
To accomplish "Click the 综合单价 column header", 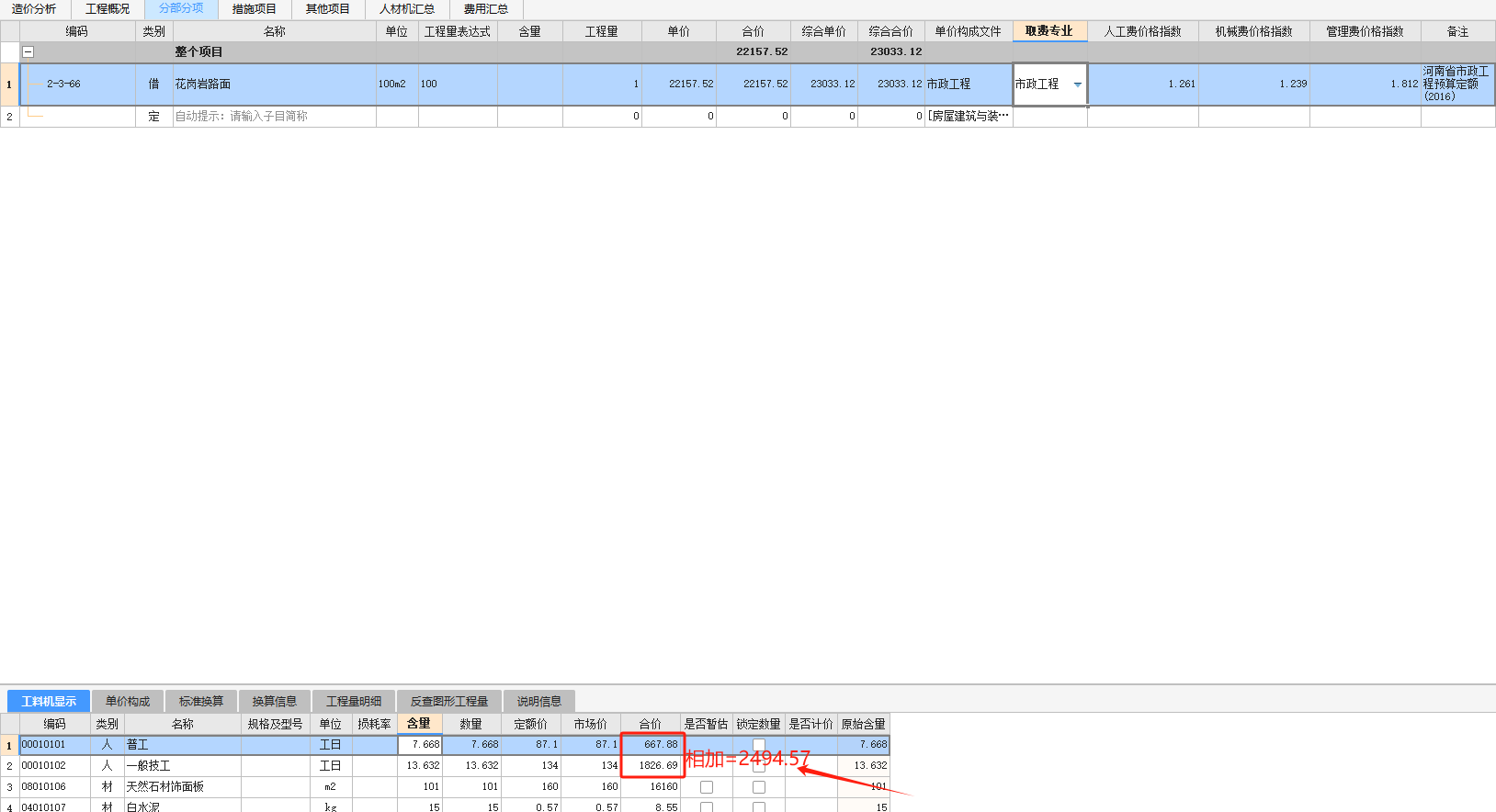I will [824, 31].
